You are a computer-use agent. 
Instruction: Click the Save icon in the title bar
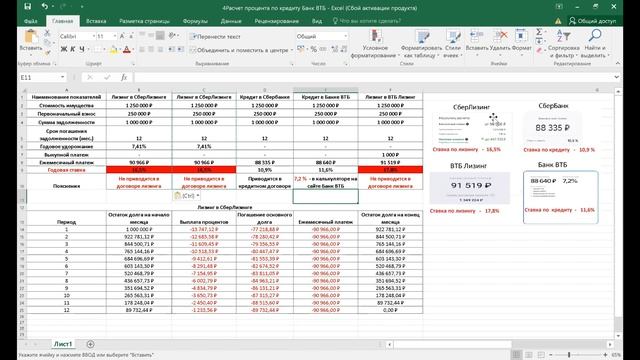point(27,7)
